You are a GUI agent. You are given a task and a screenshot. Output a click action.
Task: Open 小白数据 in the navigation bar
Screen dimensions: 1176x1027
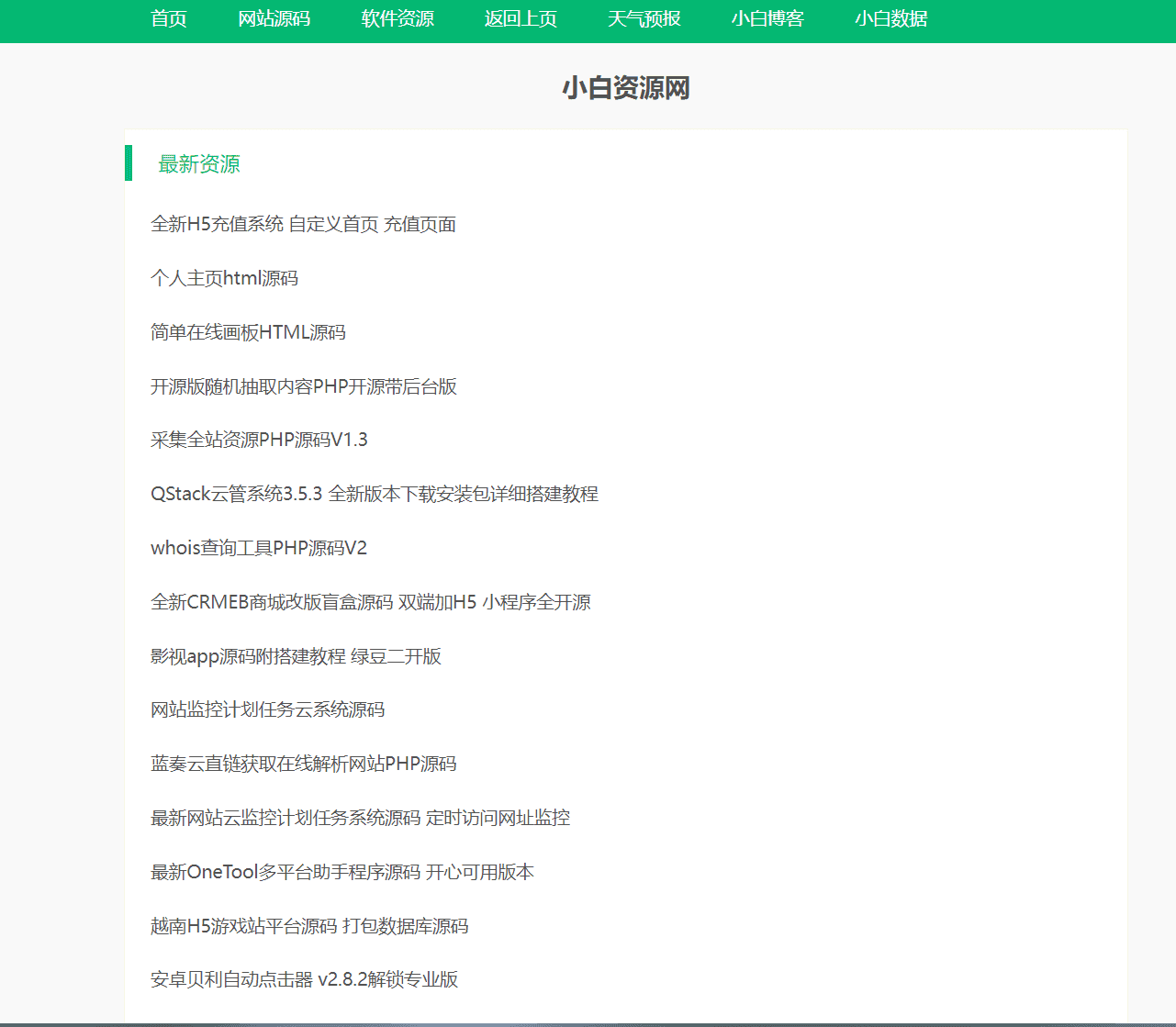point(891,18)
